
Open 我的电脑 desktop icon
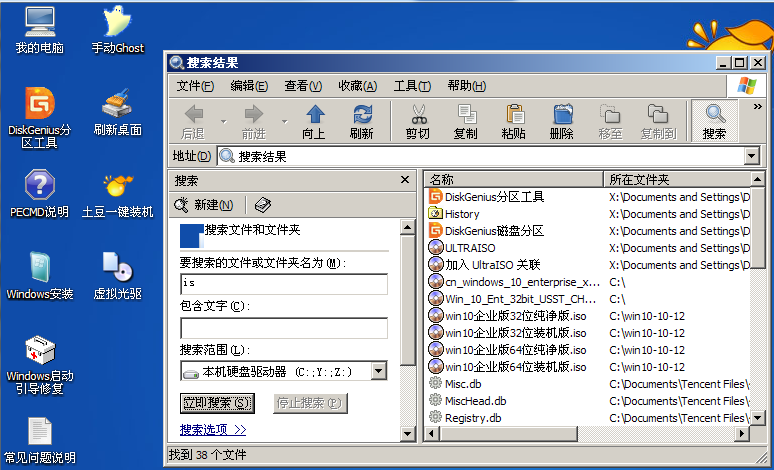click(x=39, y=30)
